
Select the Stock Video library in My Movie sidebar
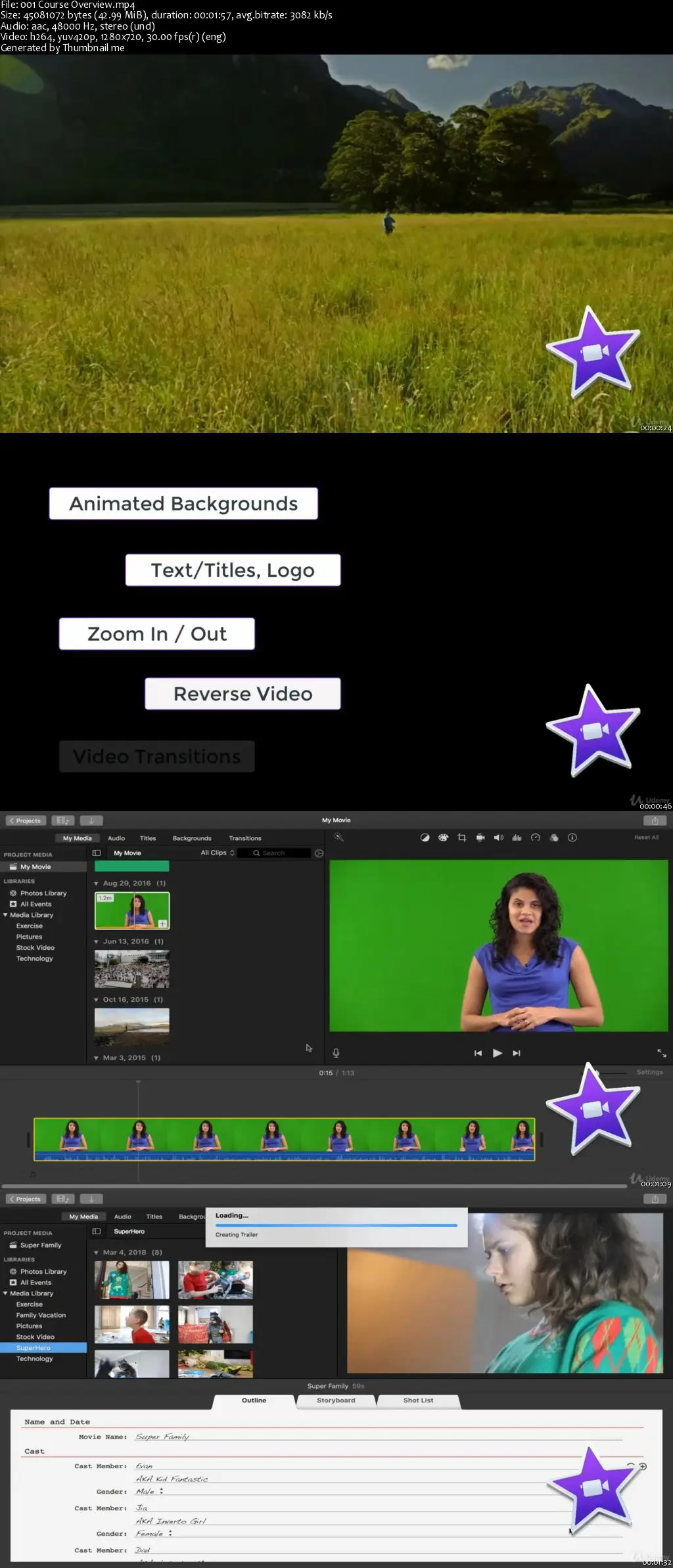[x=35, y=948]
